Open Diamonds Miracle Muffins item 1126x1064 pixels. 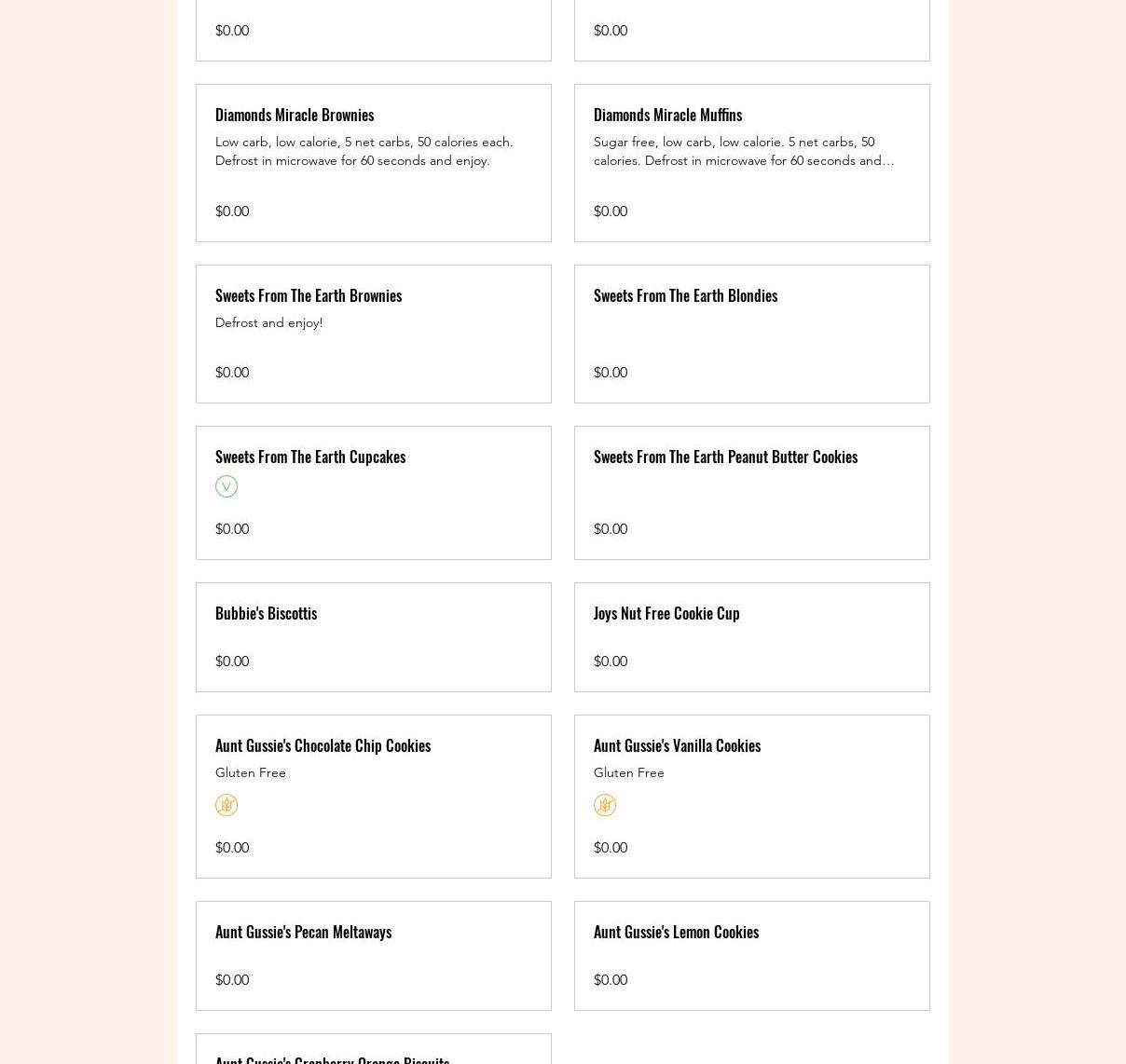(x=667, y=115)
